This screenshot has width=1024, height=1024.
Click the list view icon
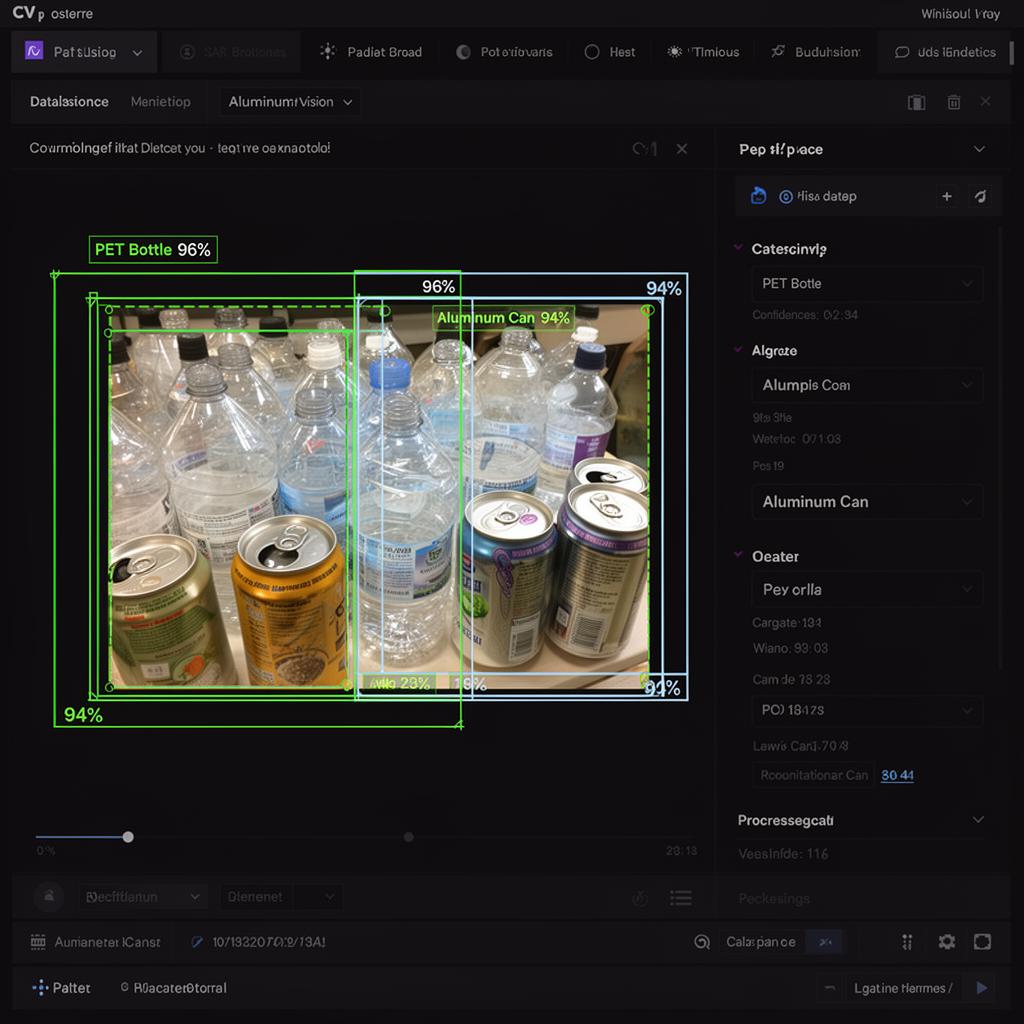(680, 898)
